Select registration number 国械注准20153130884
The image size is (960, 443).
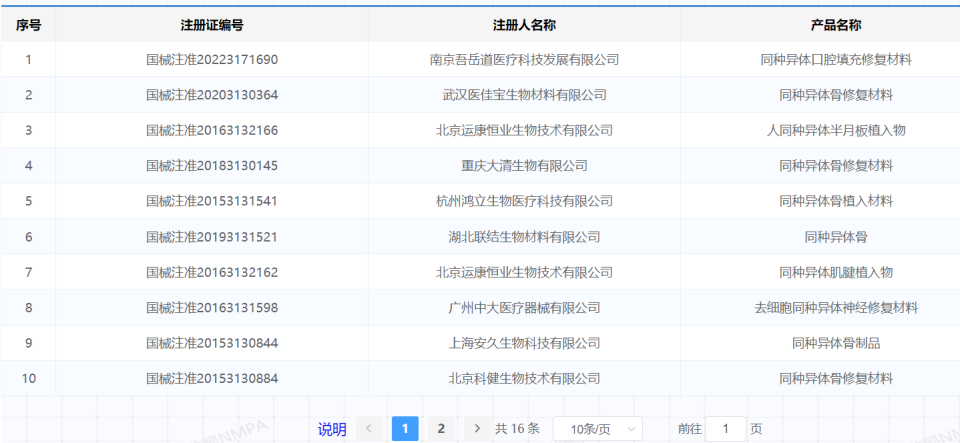212,379
